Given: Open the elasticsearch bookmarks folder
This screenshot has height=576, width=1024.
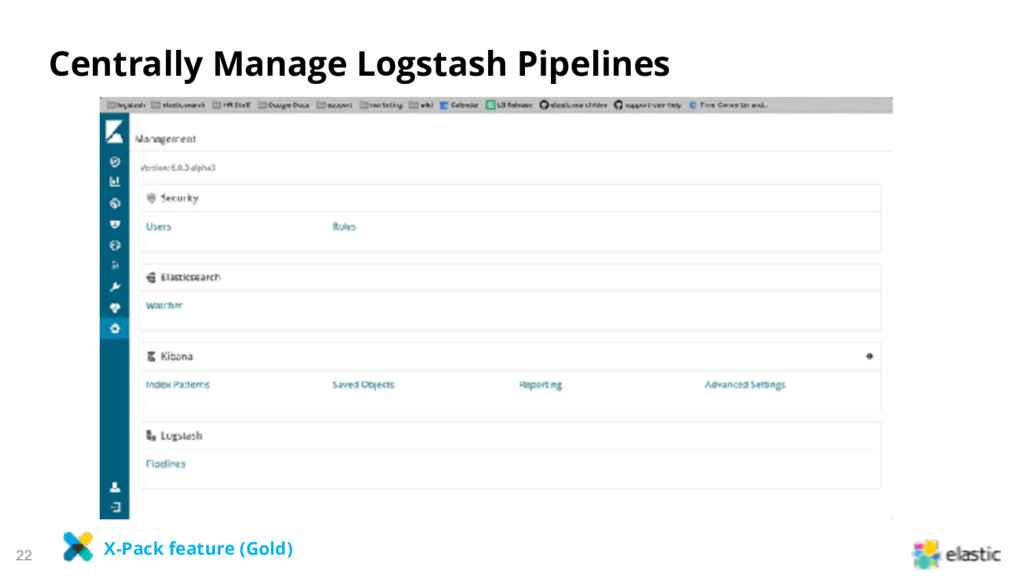Looking at the screenshot, I should coord(178,105).
